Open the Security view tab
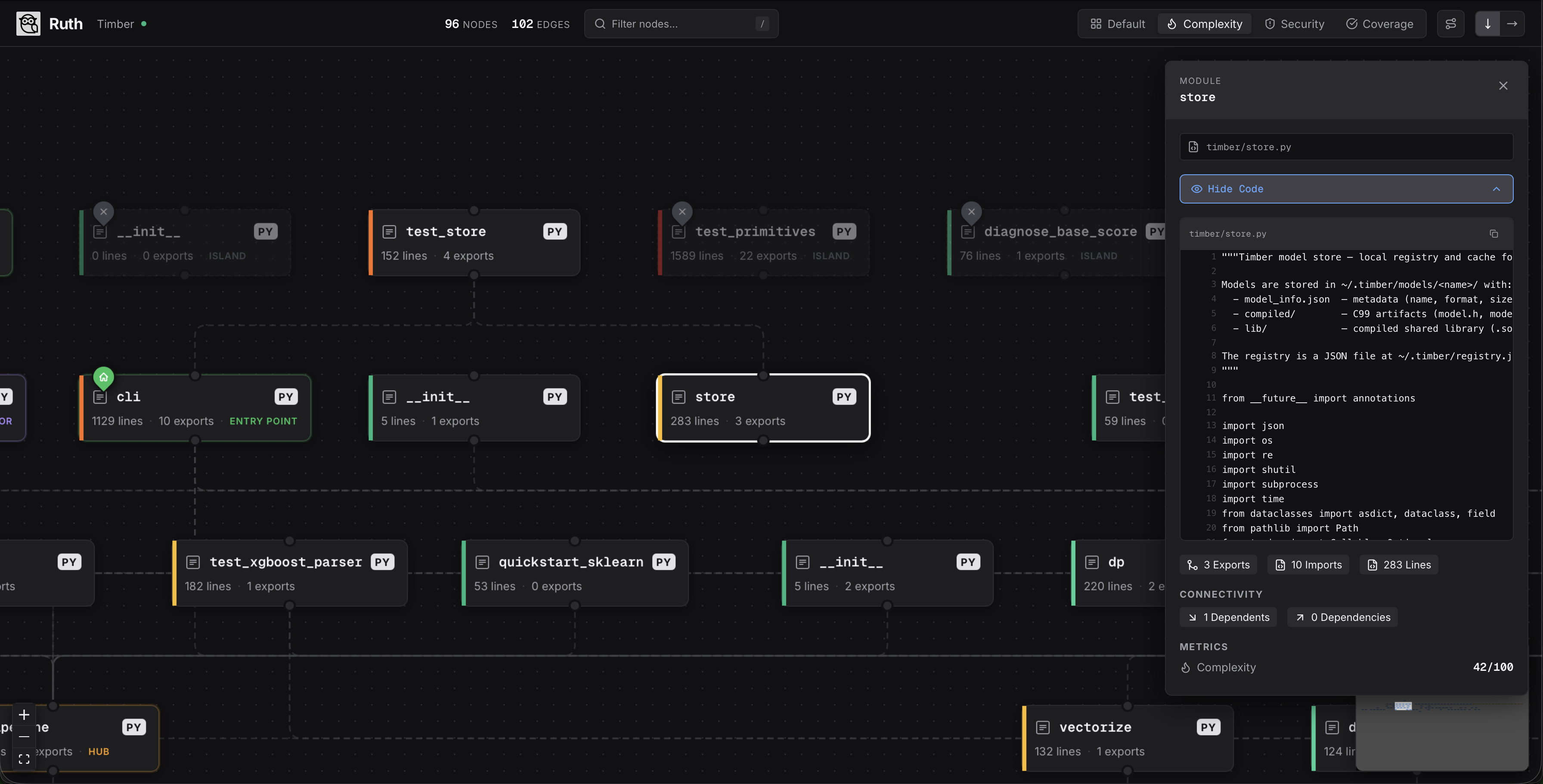Viewport: 1543px width, 784px height. click(1295, 24)
